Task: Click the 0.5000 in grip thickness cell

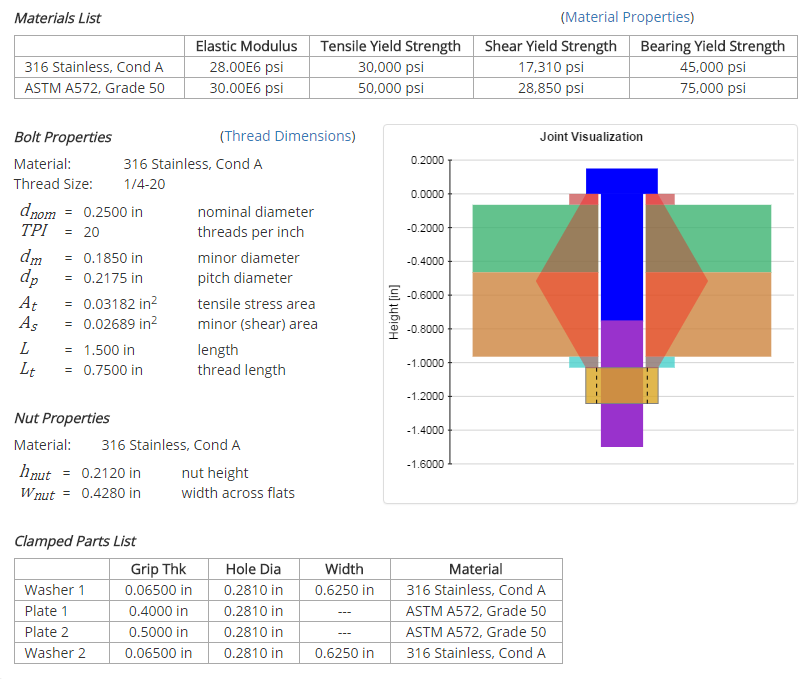Action: (x=158, y=632)
